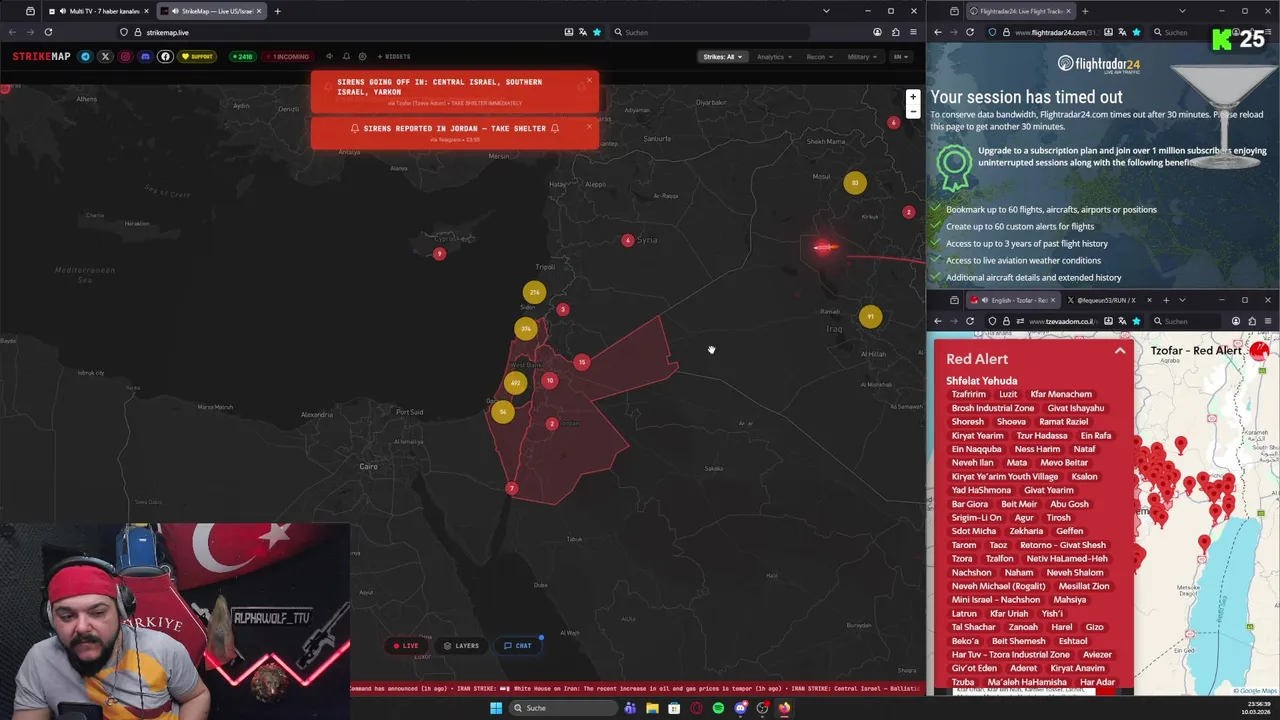Open StrikeMap Instagram icon
Viewport: 1280px width, 720px height.
point(125,57)
